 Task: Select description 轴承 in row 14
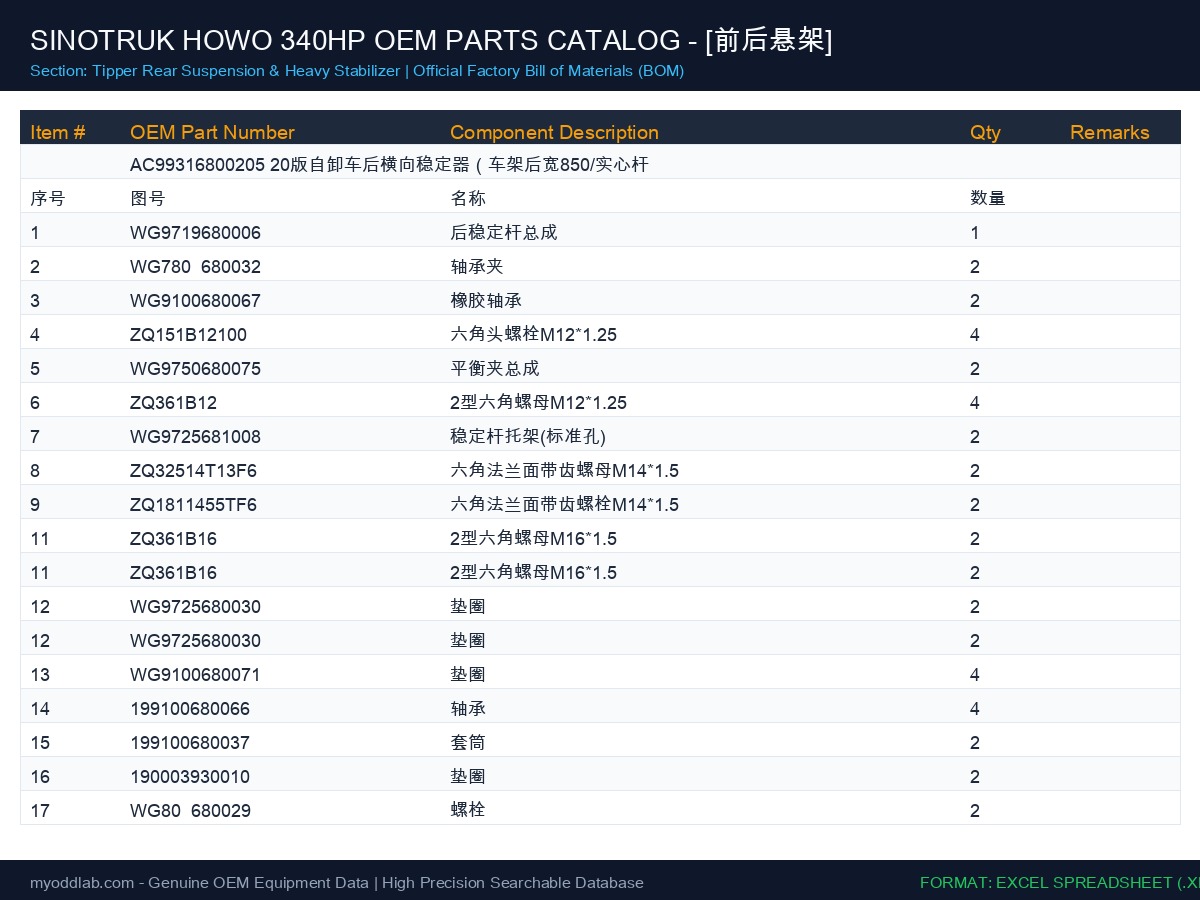click(x=468, y=708)
